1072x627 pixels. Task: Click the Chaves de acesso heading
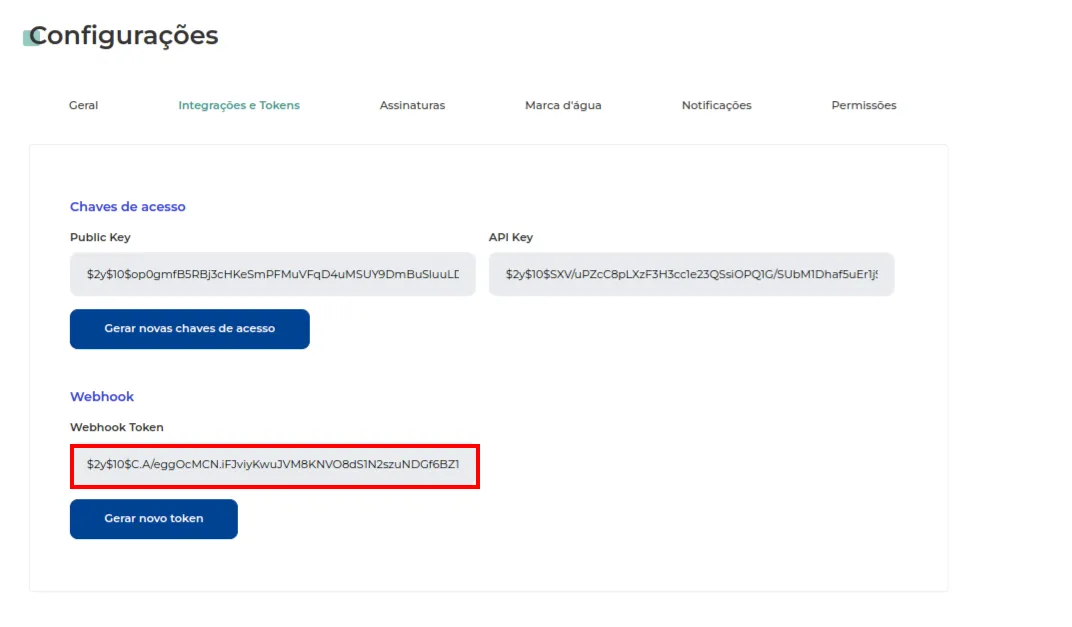pyautogui.click(x=128, y=206)
